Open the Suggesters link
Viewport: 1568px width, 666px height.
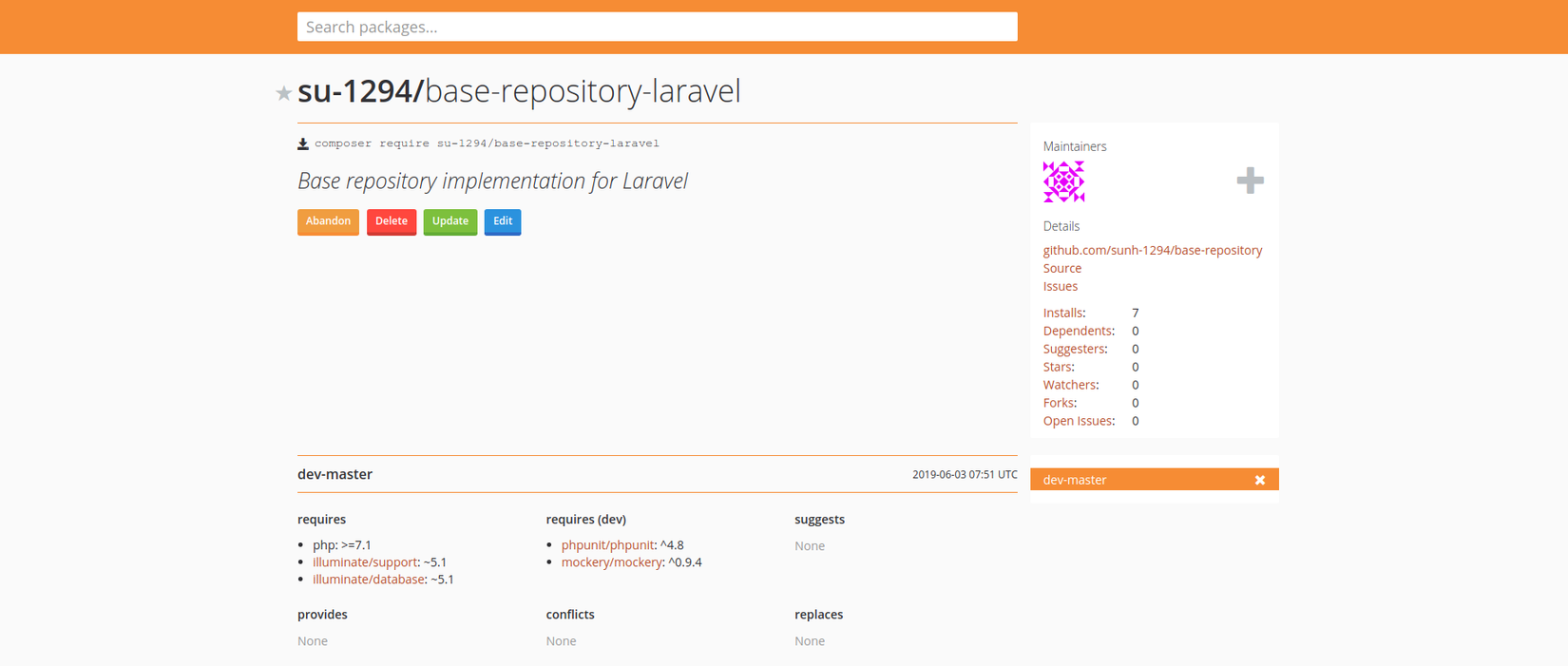click(x=1074, y=349)
